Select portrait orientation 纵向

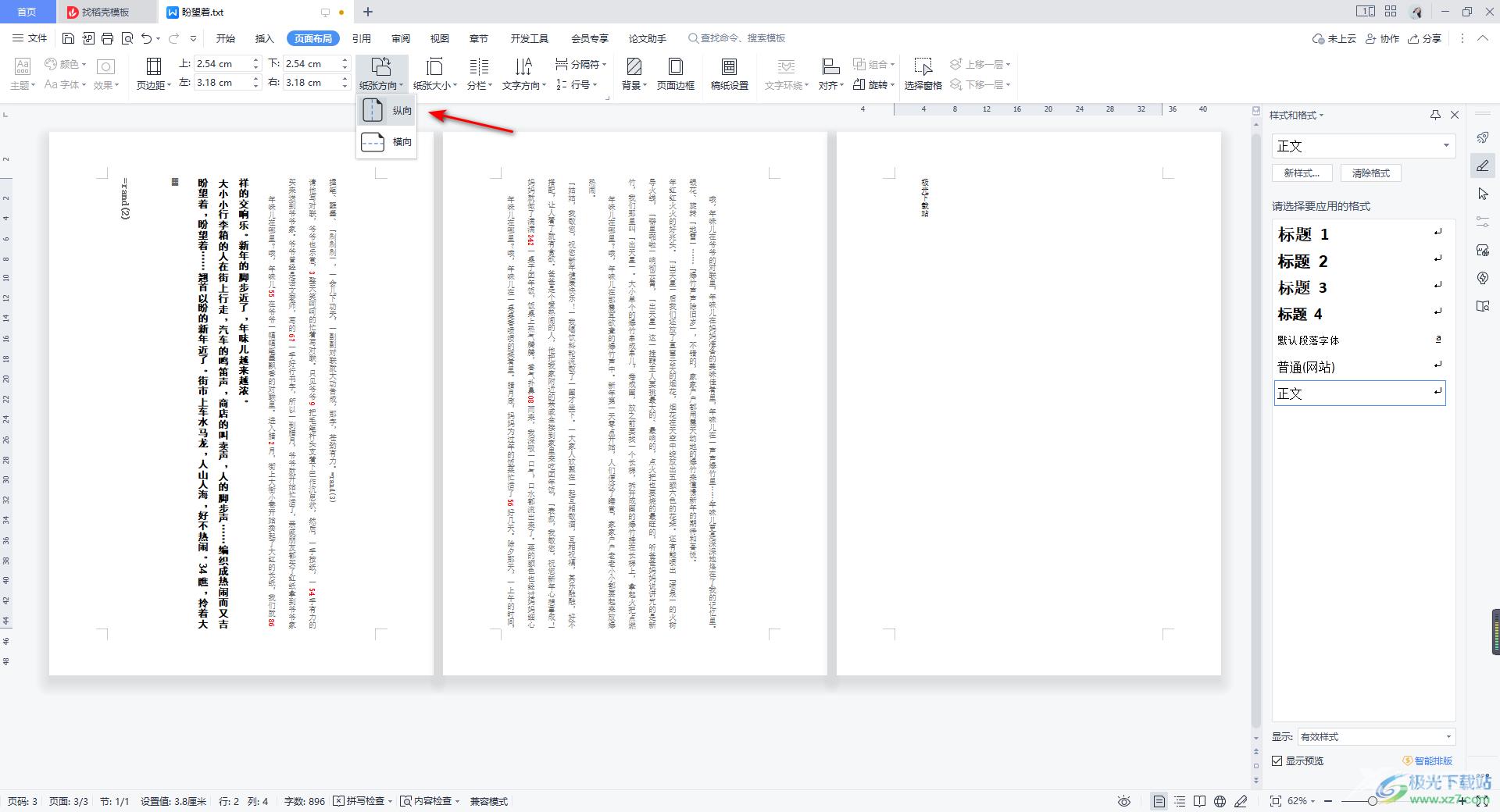click(x=387, y=111)
